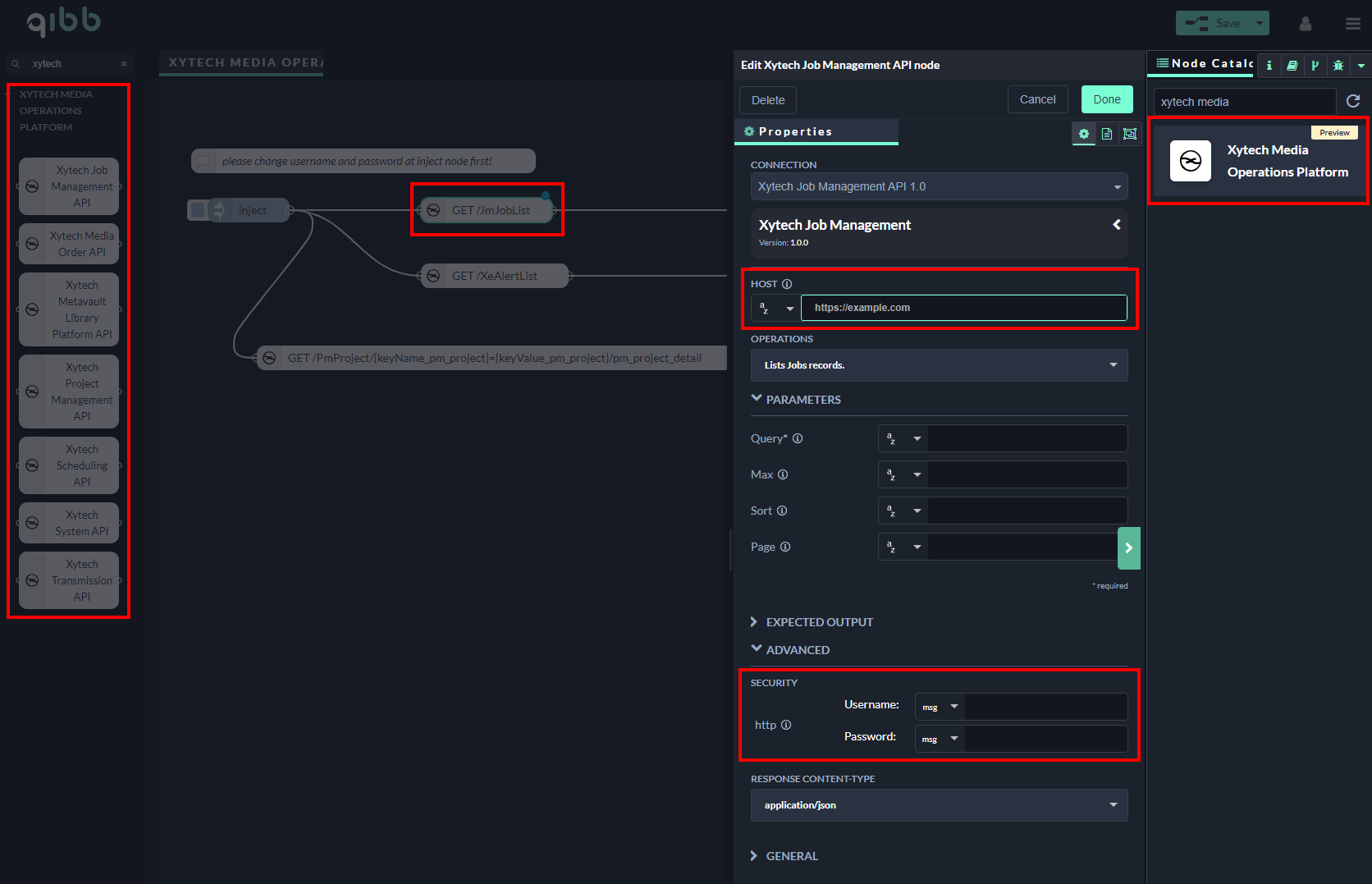The width and height of the screenshot is (1372, 884).
Task: Open the info sidebar icon tab
Action: coord(1269,65)
